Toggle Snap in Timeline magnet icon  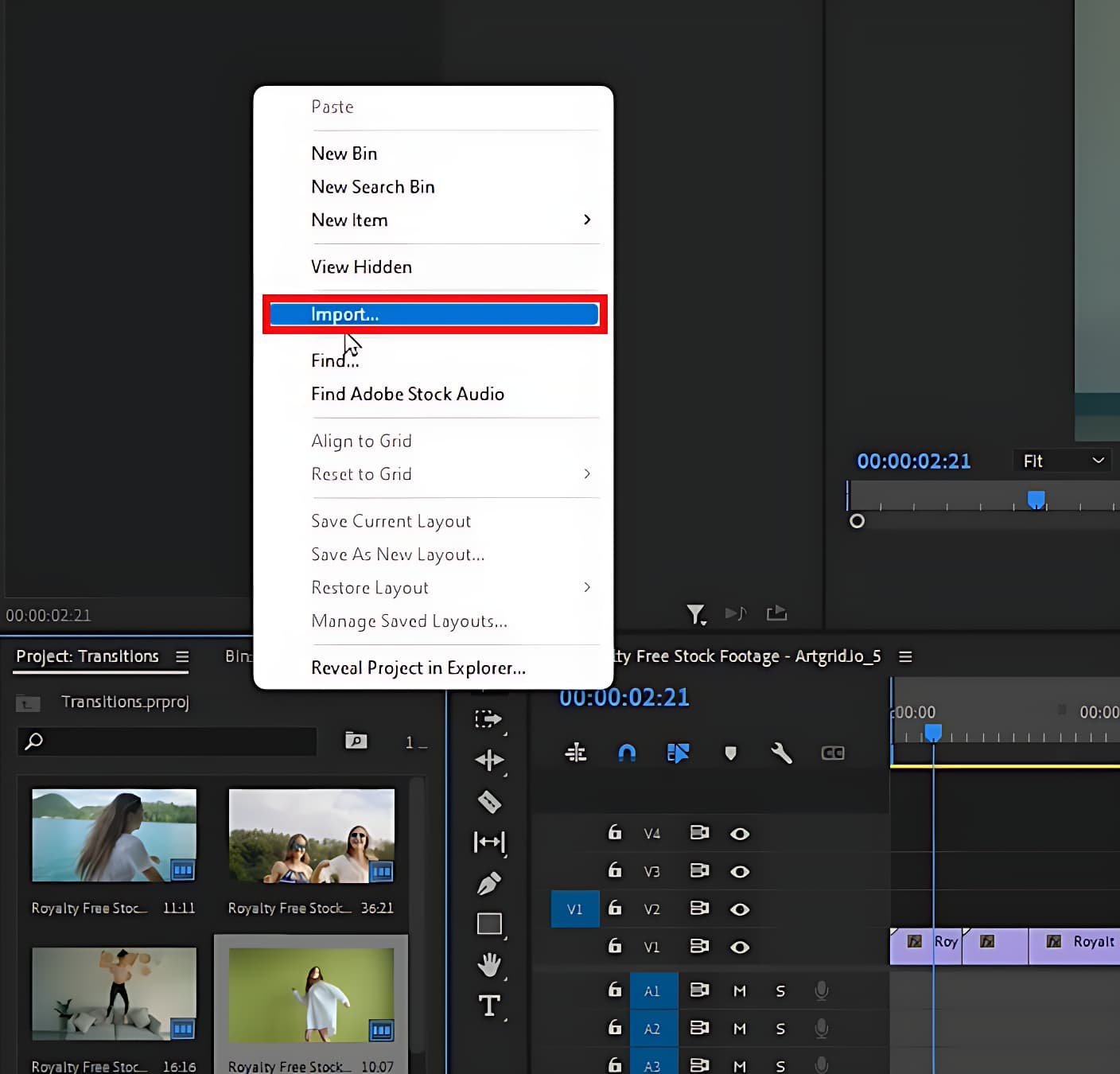(627, 753)
